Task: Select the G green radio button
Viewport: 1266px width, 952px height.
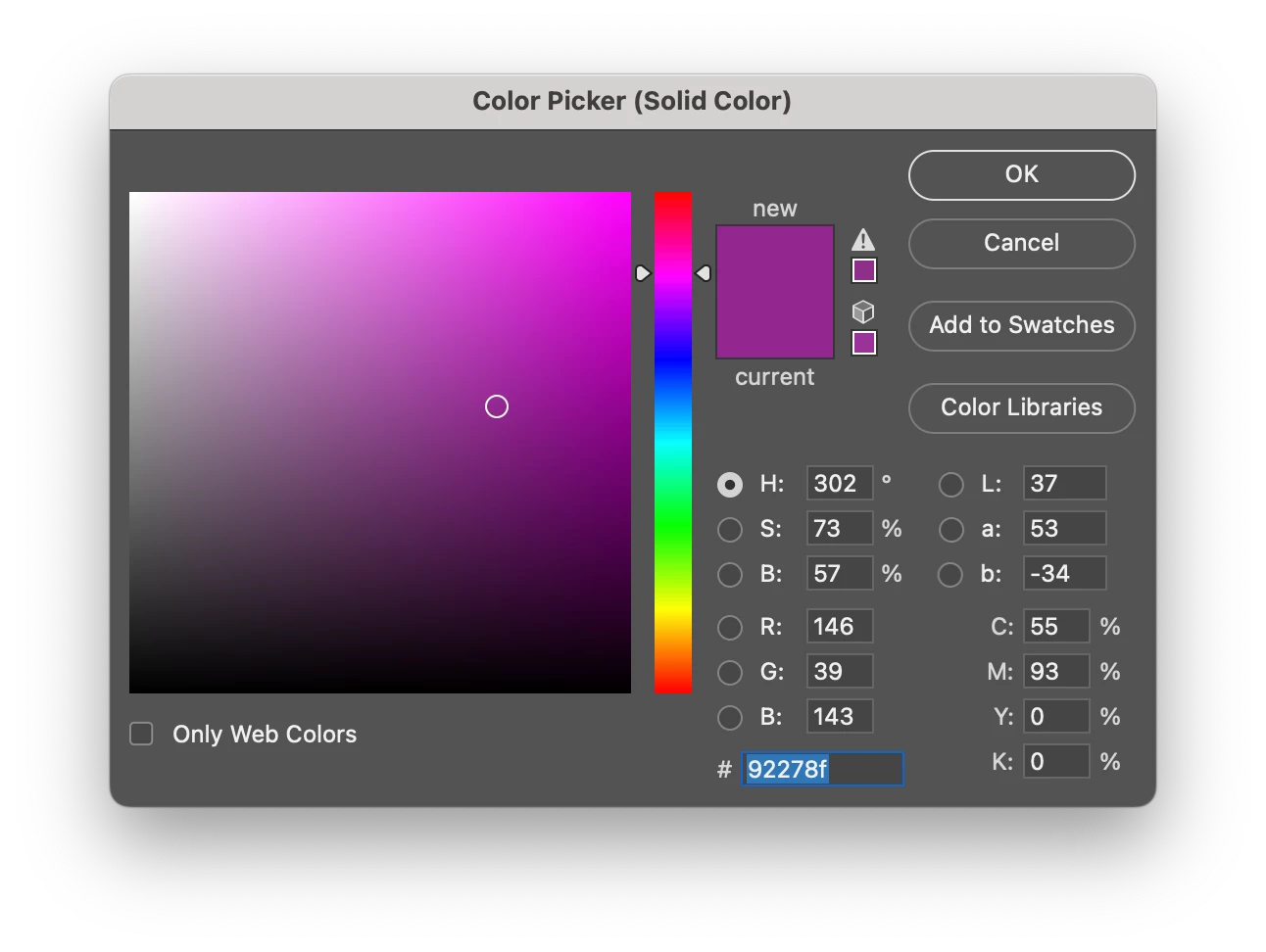Action: pyautogui.click(x=730, y=673)
